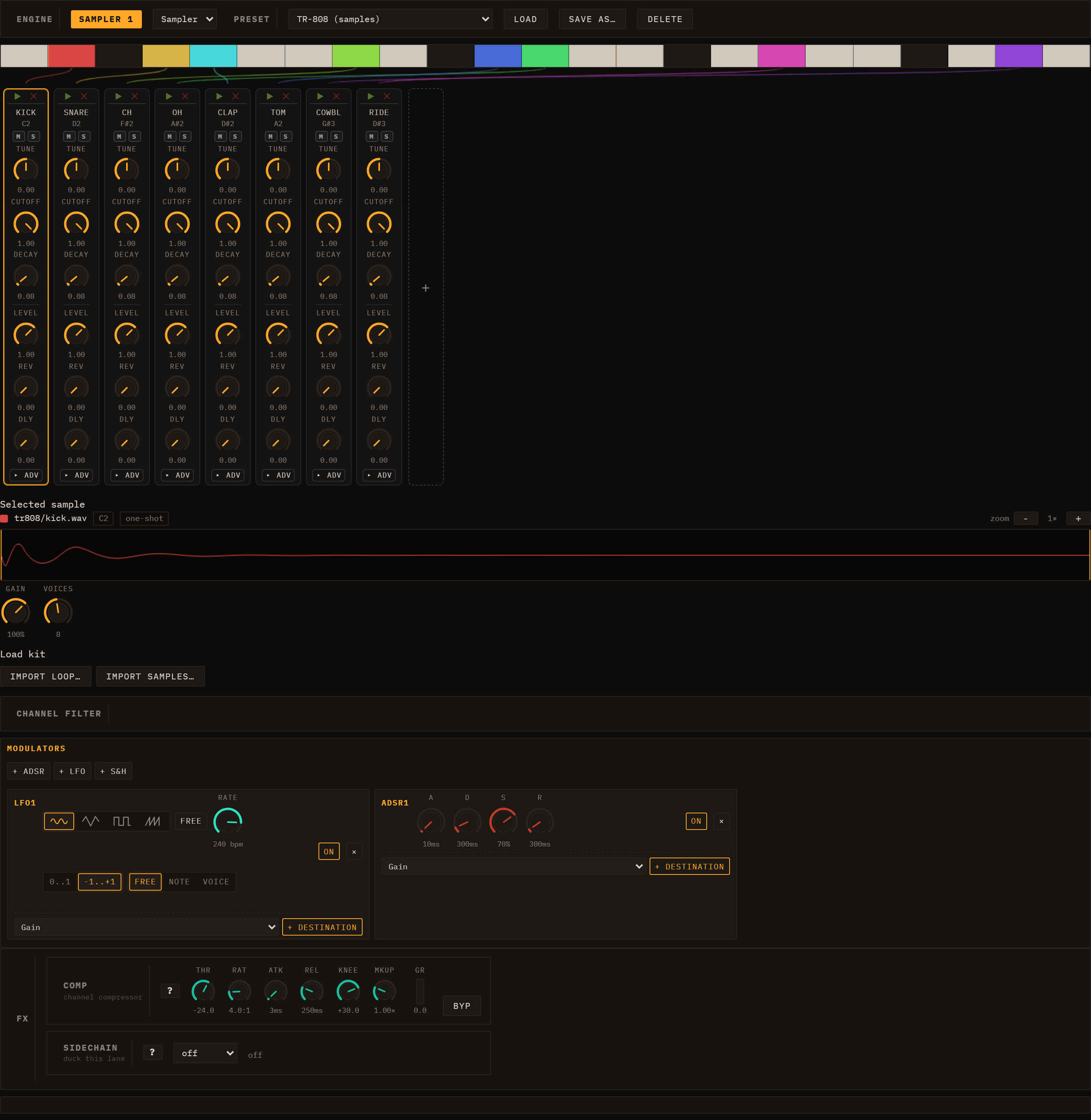
Task: Remove the TOM pad with its X icon
Action: click(286, 96)
